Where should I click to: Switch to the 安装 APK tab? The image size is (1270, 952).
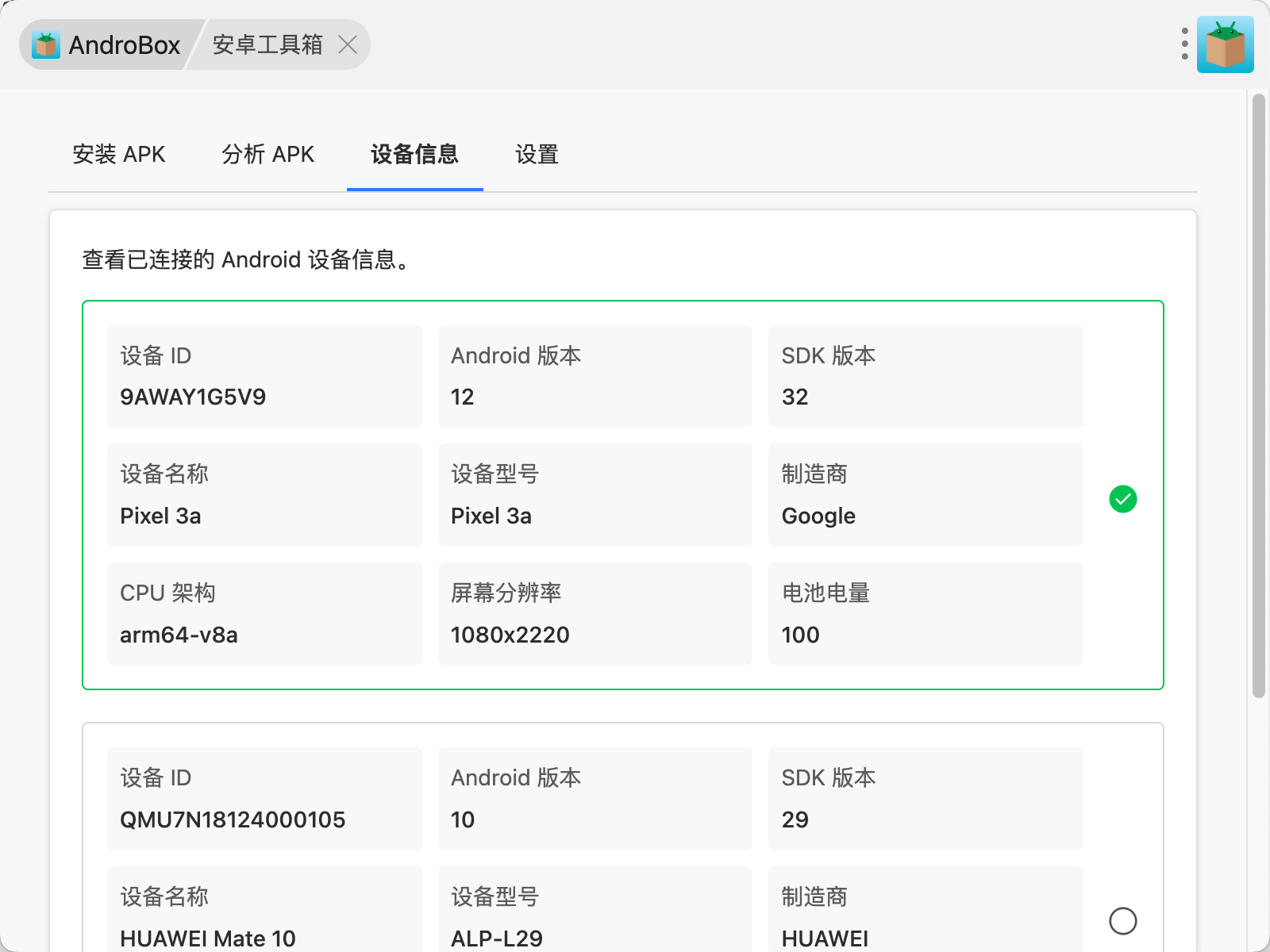119,154
